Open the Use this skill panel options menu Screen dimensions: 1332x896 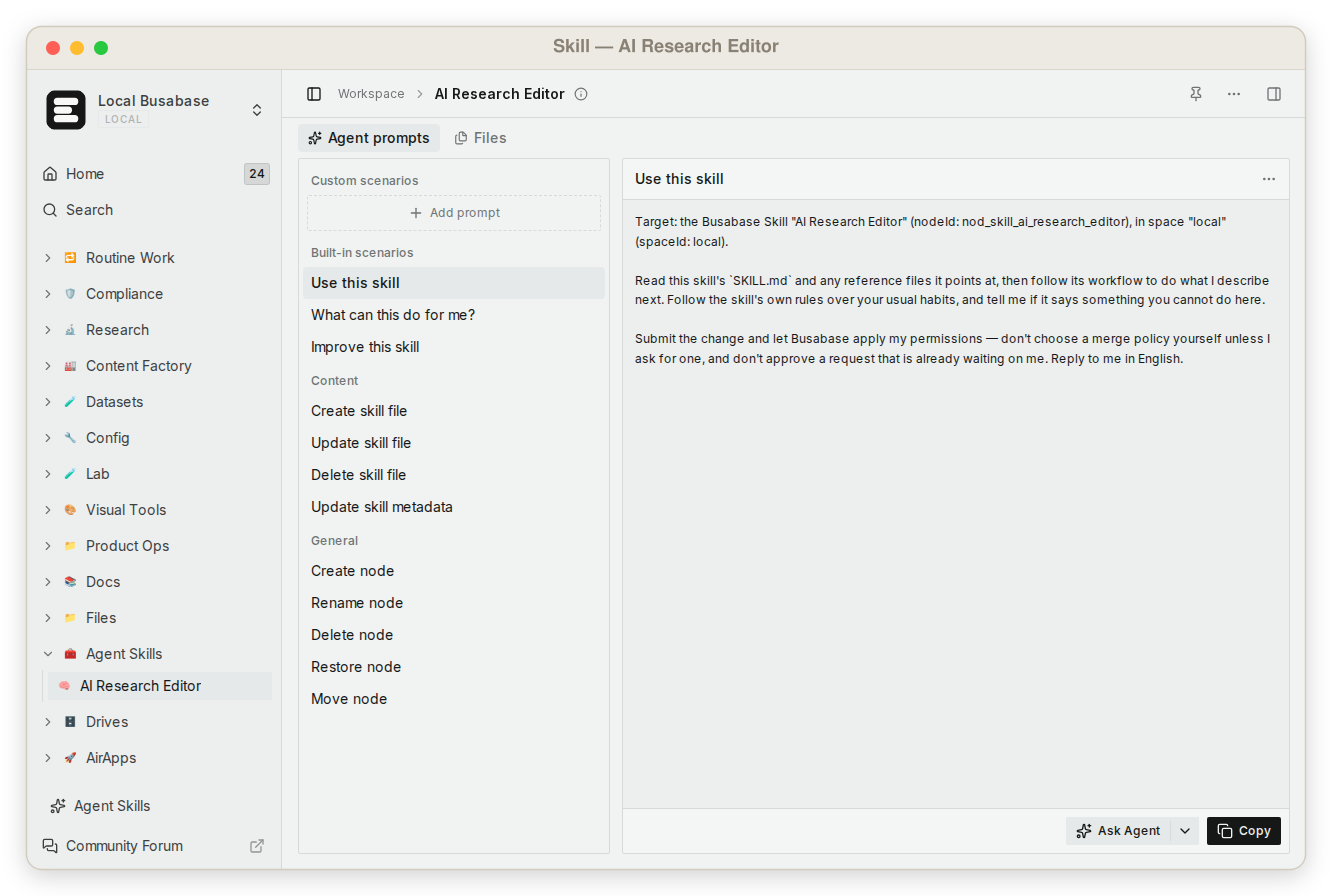click(x=1269, y=179)
